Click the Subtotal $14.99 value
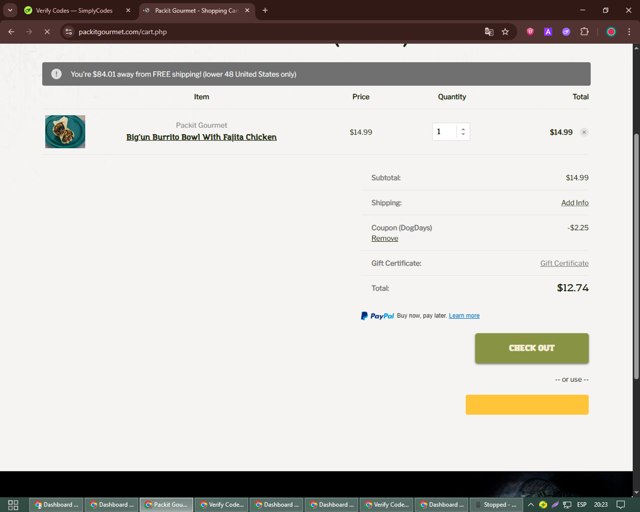 coord(577,178)
